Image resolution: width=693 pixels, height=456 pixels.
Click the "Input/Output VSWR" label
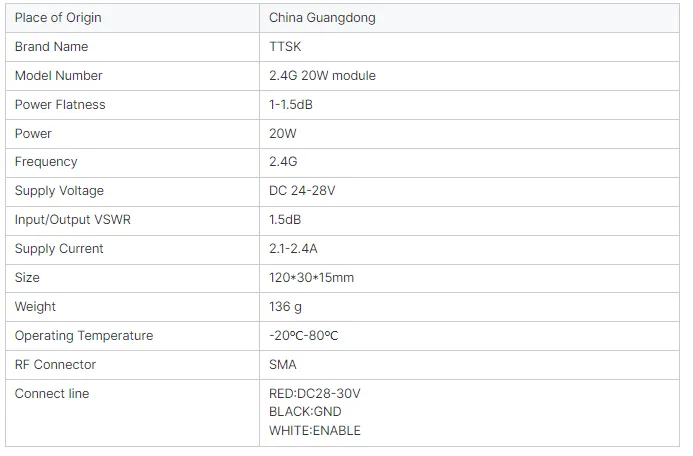[73, 220]
